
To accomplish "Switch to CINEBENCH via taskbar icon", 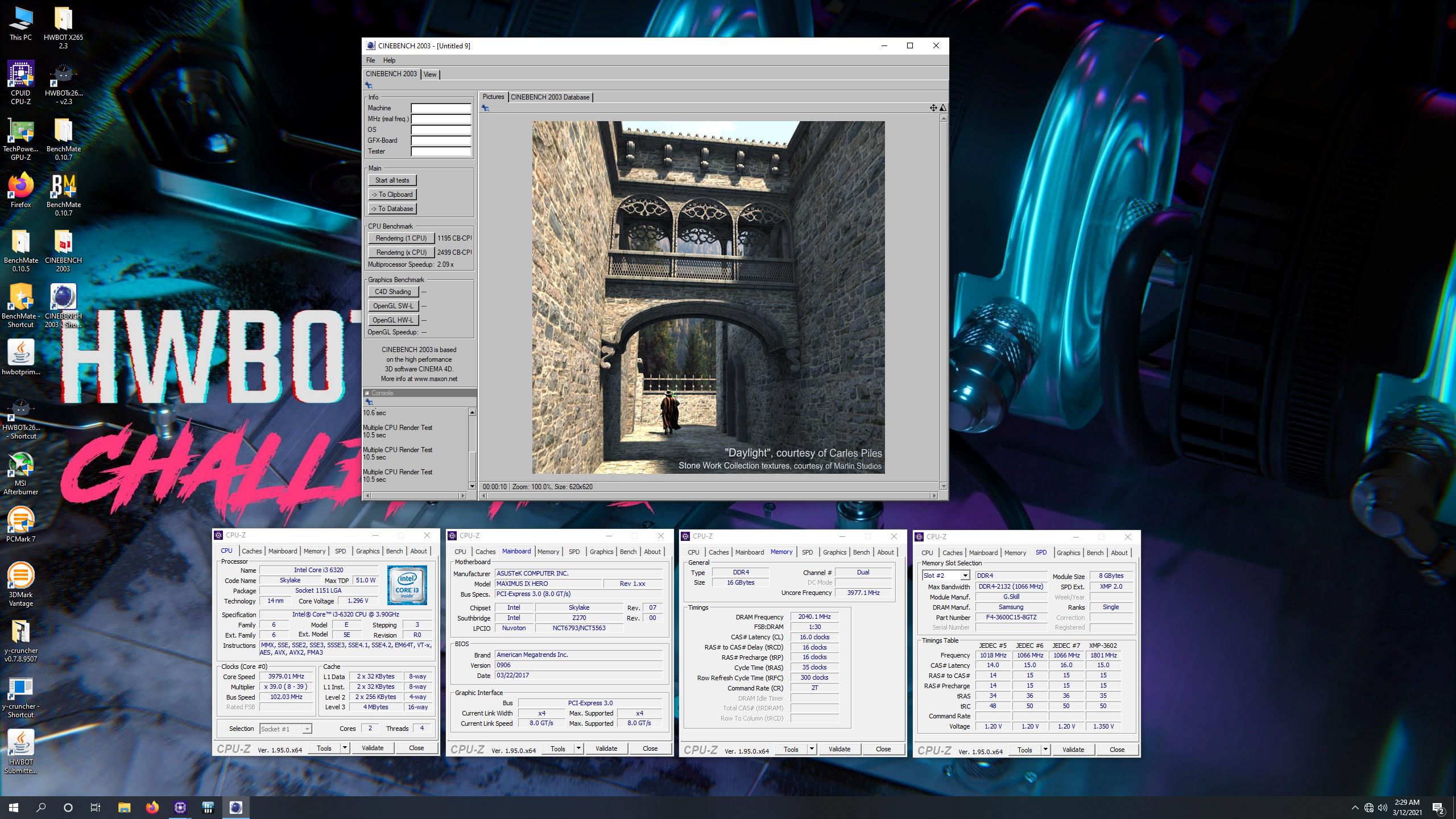I will pos(236,807).
